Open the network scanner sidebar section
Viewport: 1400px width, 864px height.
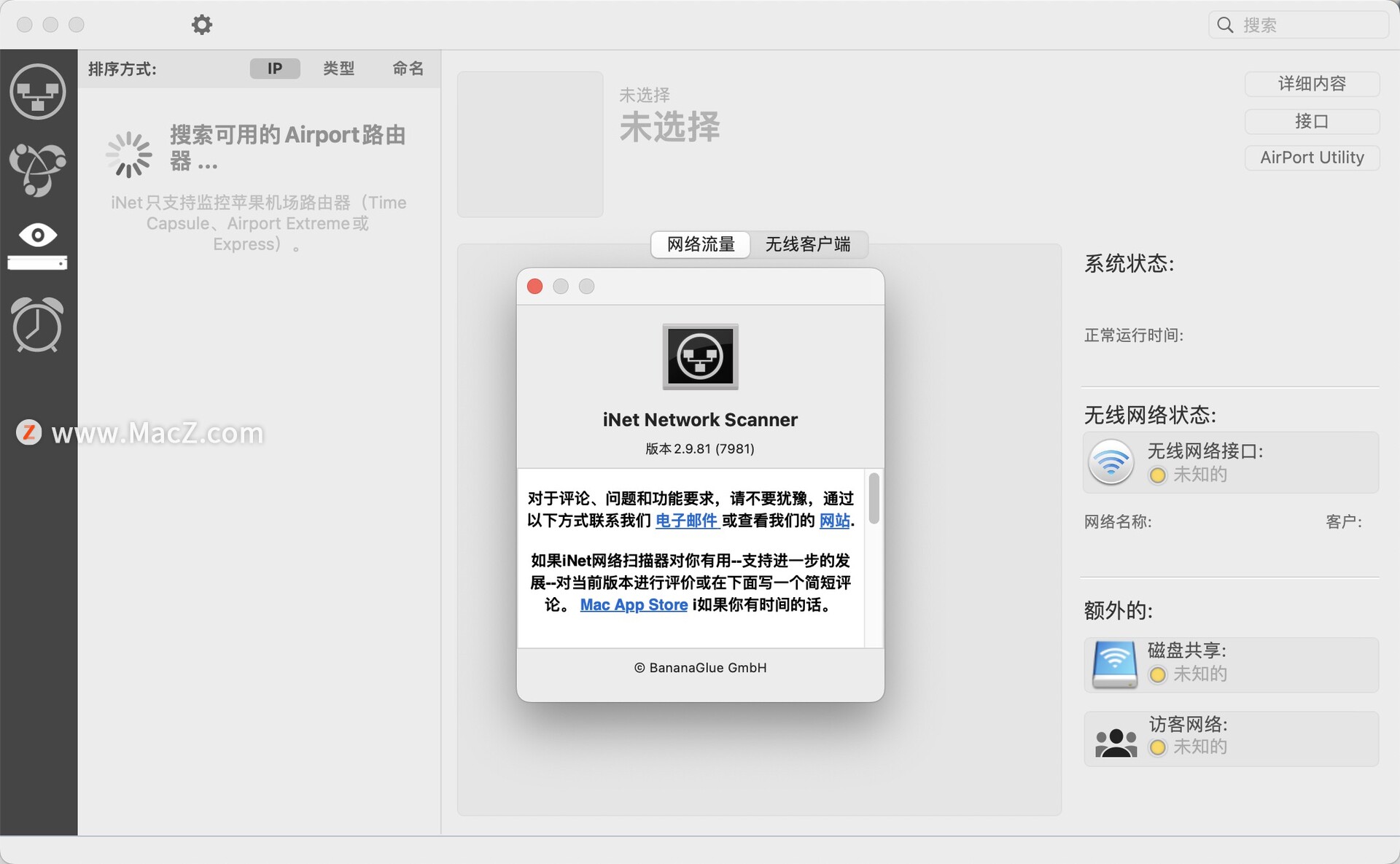click(x=38, y=92)
